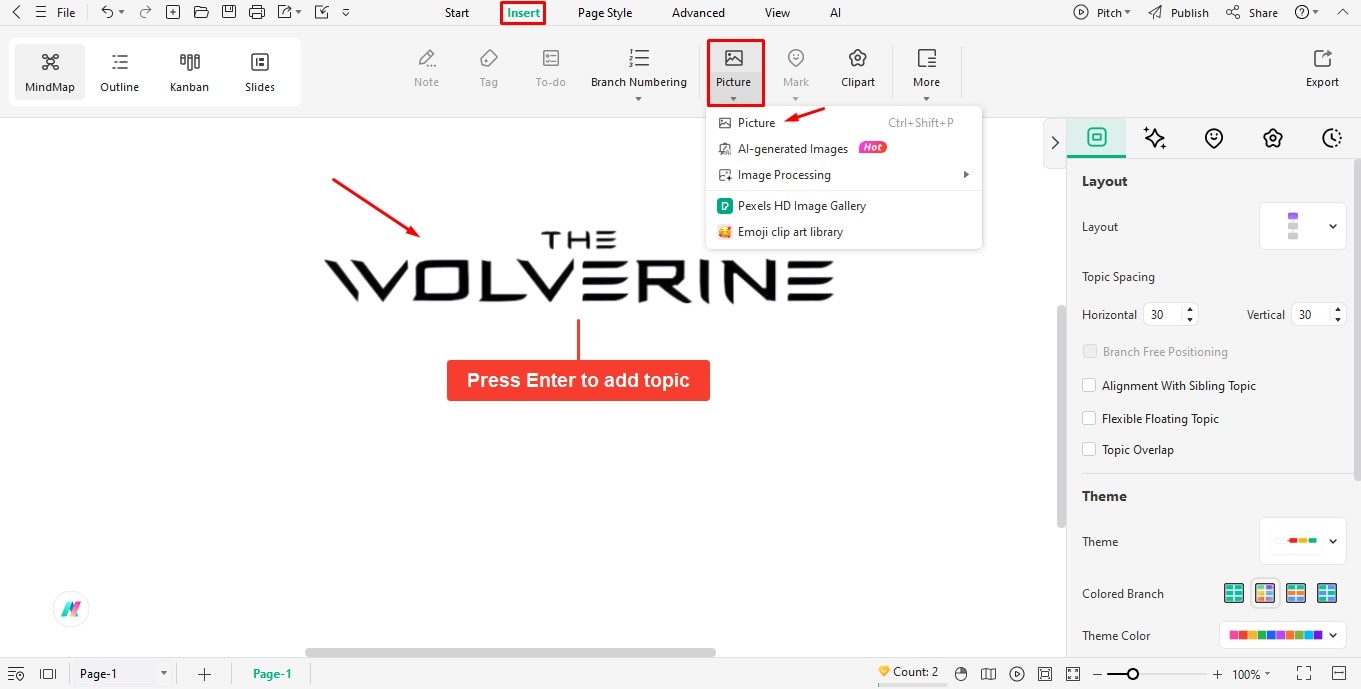Create a new document with the plus icon
Viewport: 1361px width, 689px height.
(173, 13)
